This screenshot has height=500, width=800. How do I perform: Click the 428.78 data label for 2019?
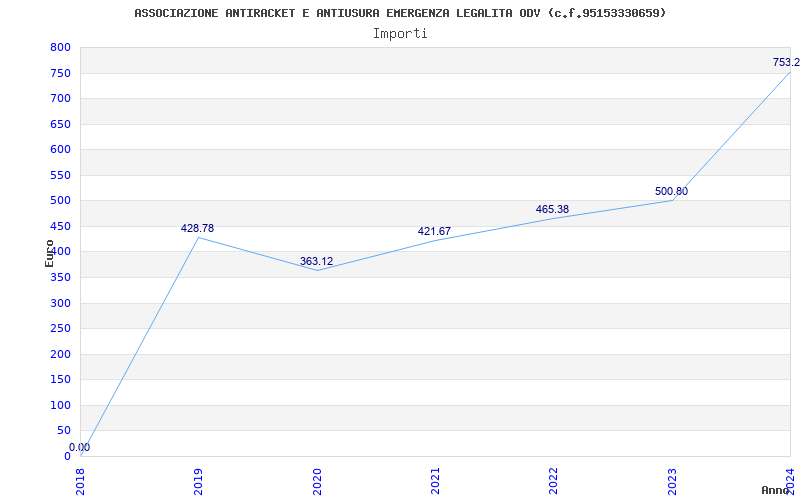tap(197, 229)
